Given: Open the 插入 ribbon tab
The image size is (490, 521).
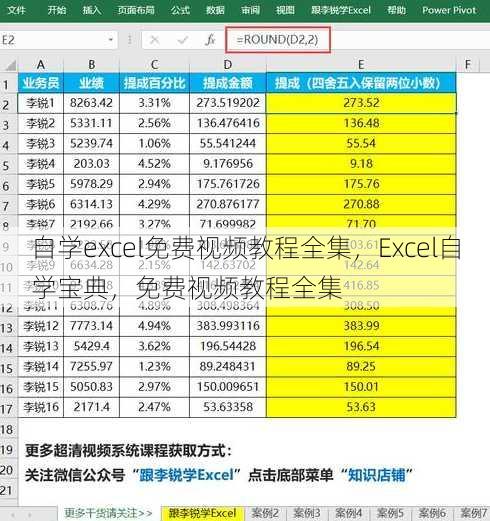Looking at the screenshot, I should [x=92, y=10].
